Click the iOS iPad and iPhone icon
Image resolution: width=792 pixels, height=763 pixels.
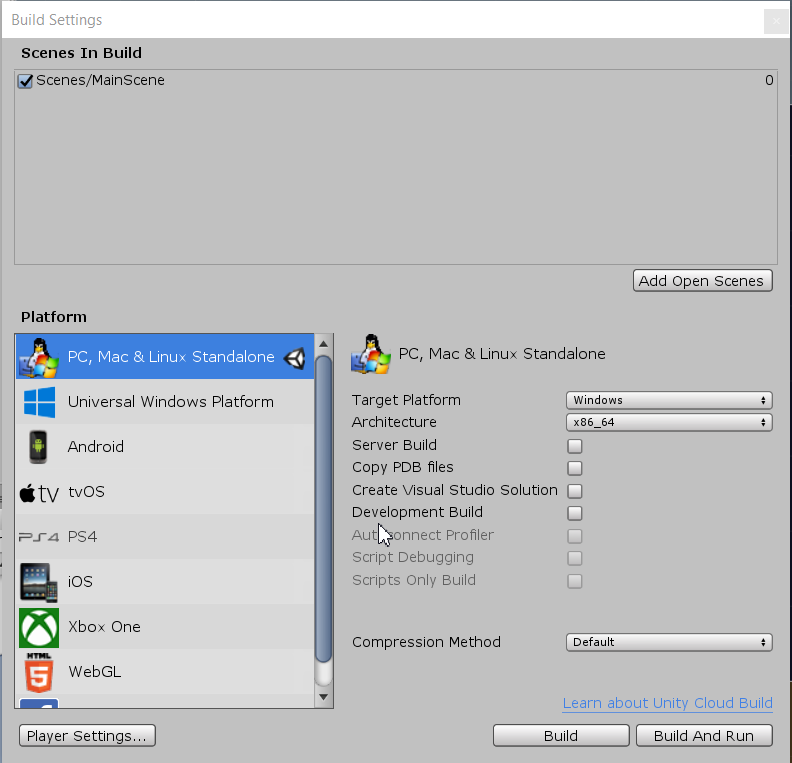(39, 582)
